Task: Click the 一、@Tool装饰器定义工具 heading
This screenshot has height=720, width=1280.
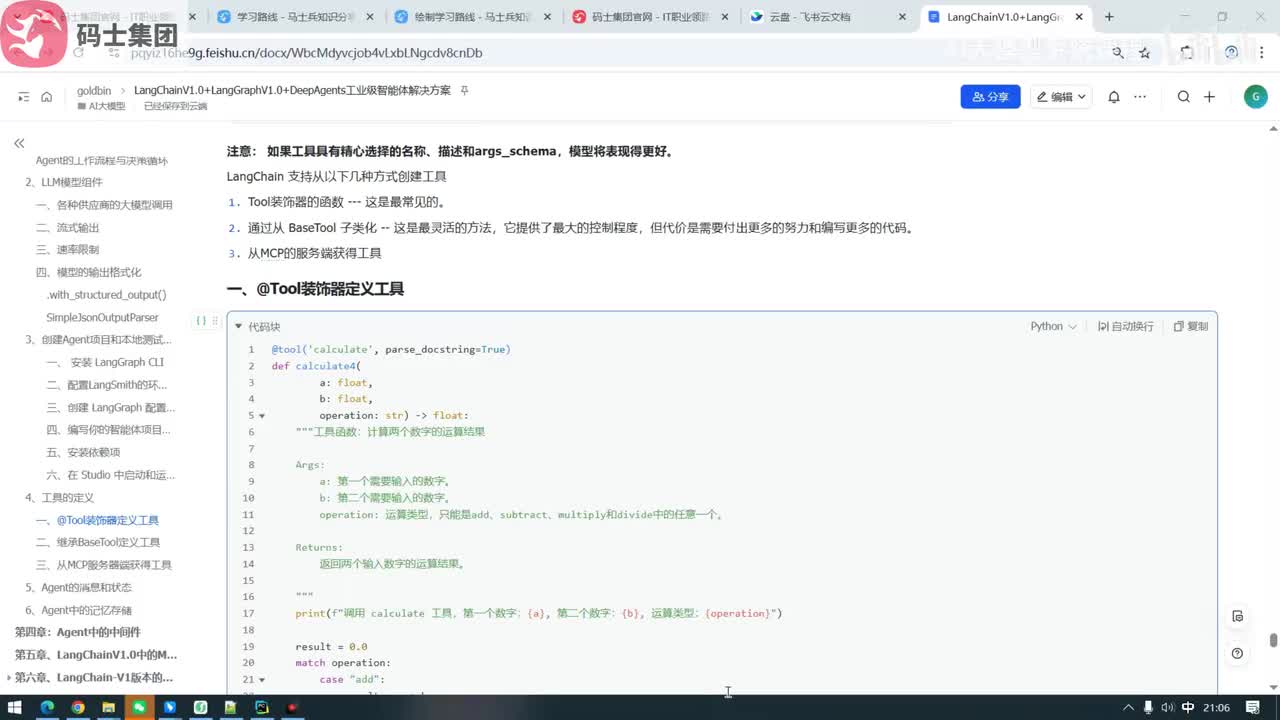Action: pos(316,289)
